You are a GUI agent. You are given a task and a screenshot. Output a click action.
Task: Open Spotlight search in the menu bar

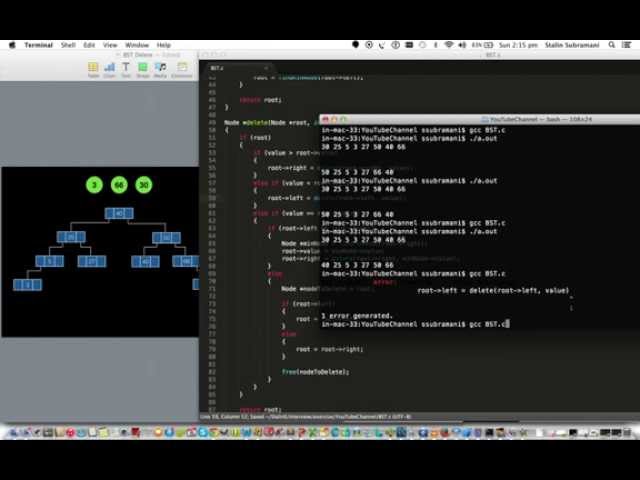click(611, 45)
